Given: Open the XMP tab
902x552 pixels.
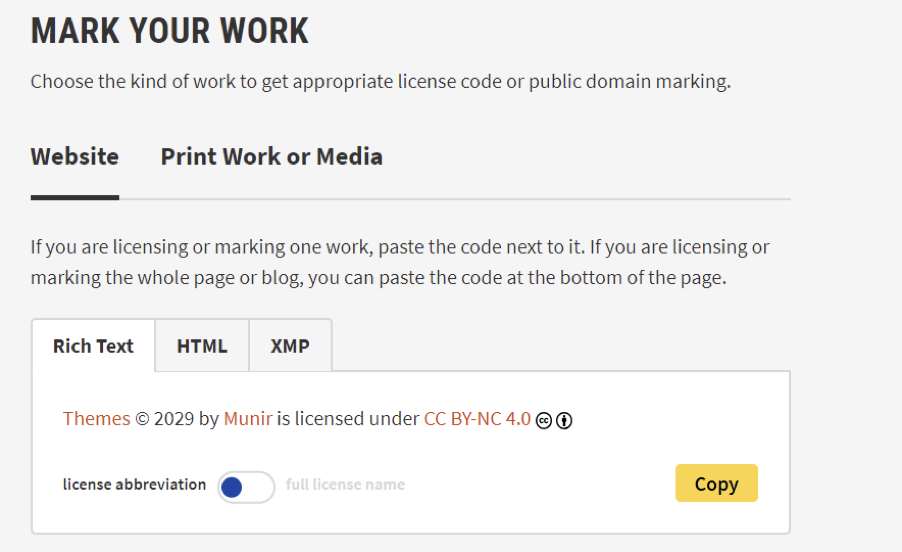Looking at the screenshot, I should coord(290,346).
